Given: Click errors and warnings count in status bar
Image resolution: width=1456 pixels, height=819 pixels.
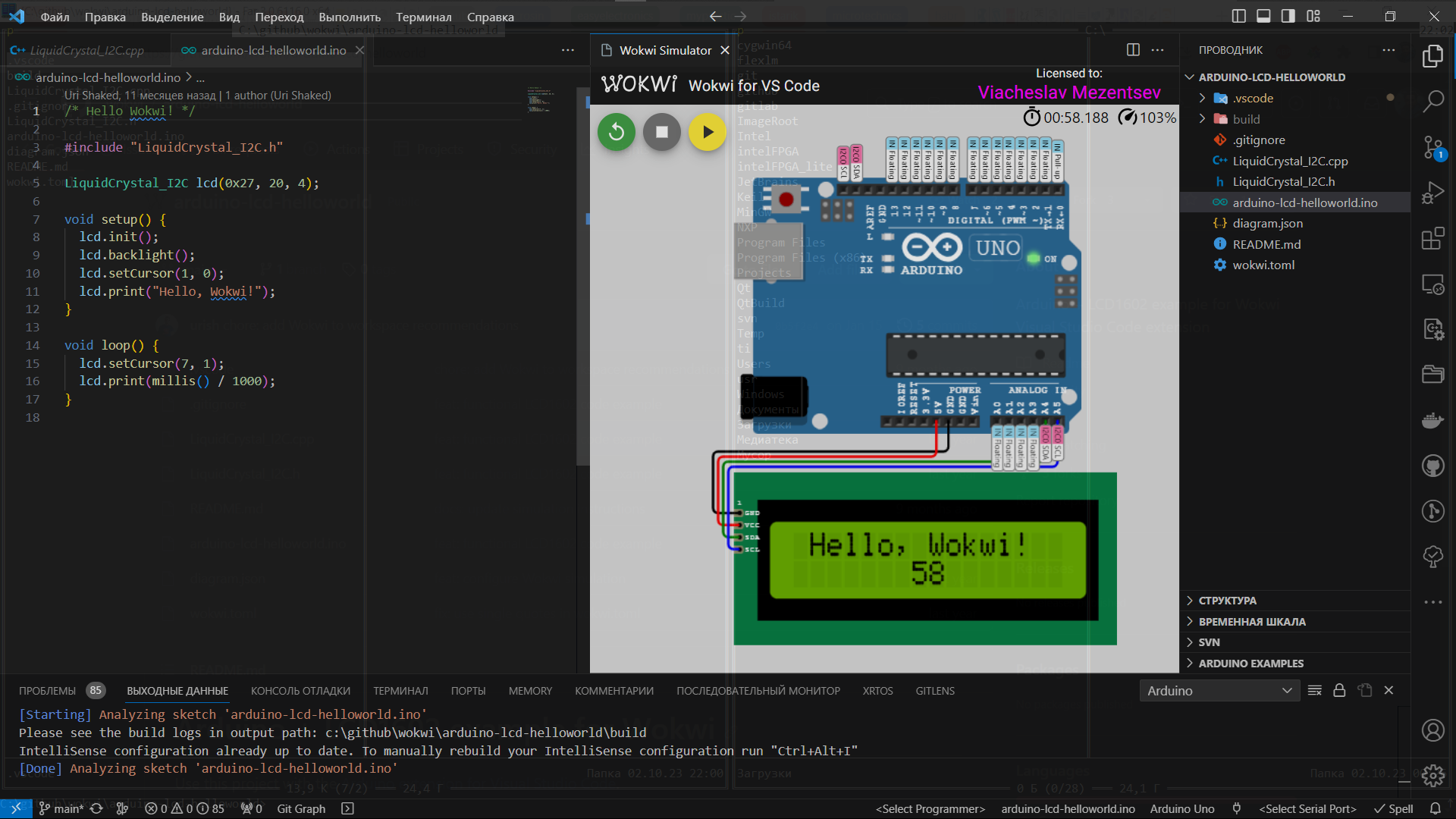Looking at the screenshot, I should 185,808.
